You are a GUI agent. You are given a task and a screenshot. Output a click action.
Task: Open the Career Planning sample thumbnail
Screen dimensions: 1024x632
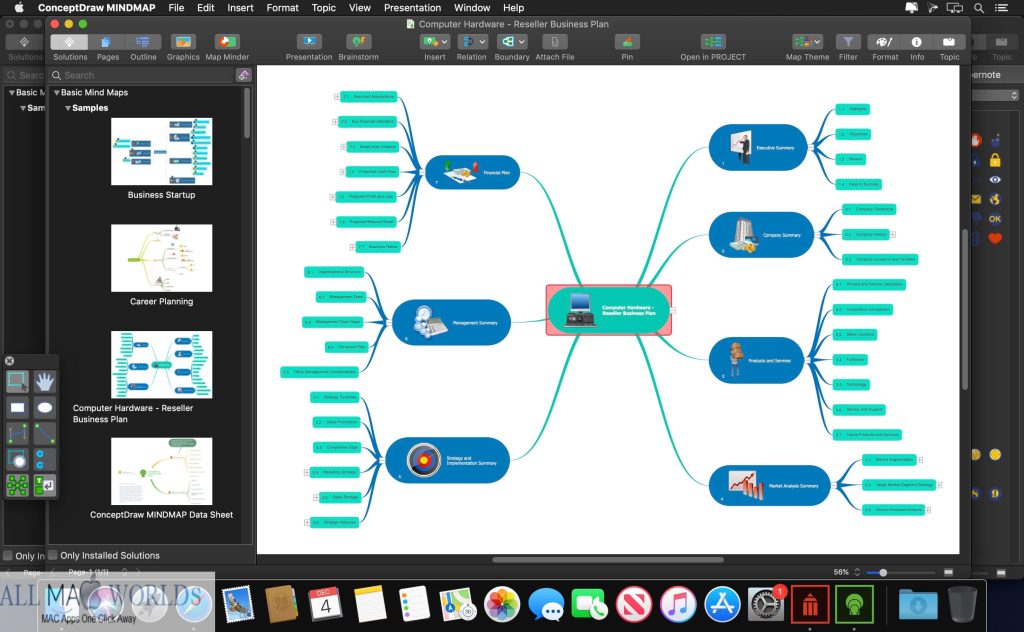click(x=161, y=258)
